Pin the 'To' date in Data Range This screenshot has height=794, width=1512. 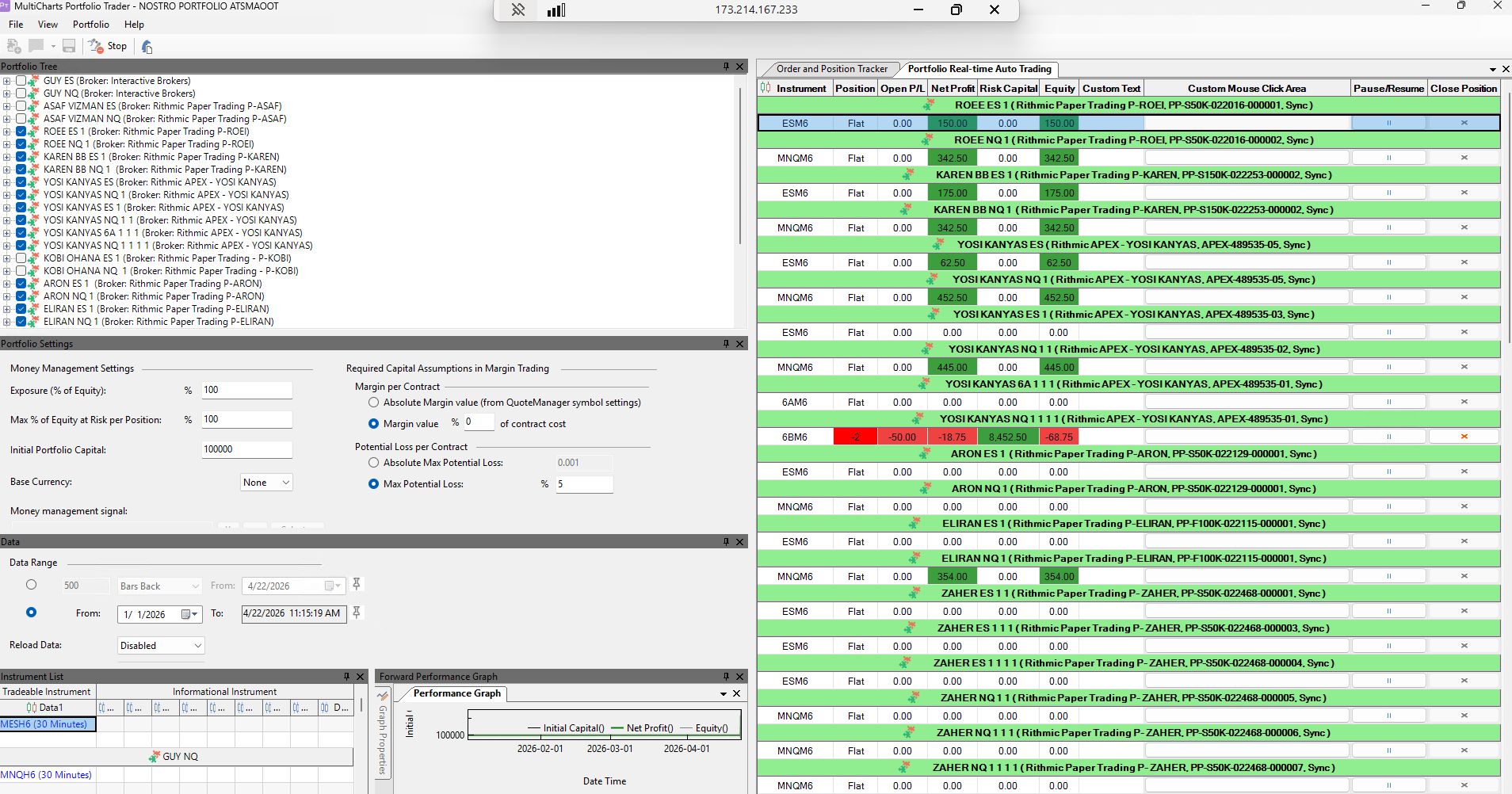pos(357,613)
